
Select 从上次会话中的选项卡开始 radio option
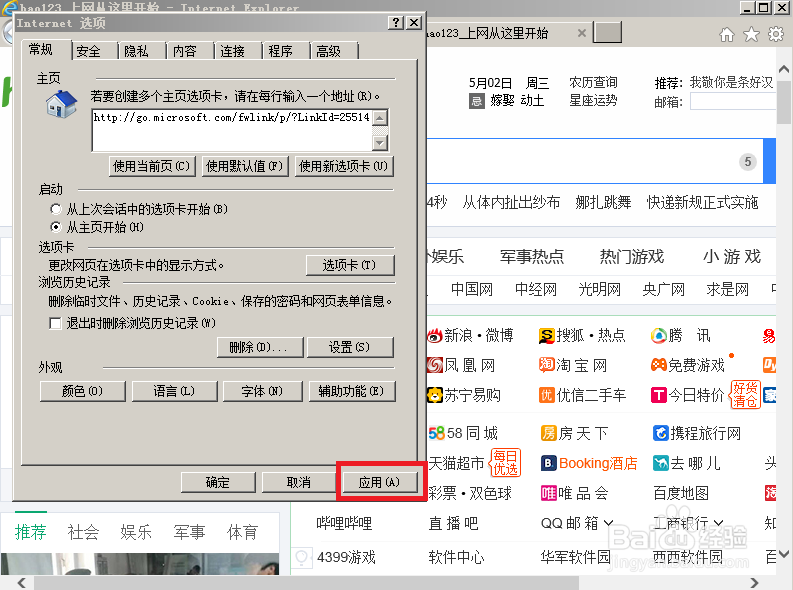(x=56, y=209)
